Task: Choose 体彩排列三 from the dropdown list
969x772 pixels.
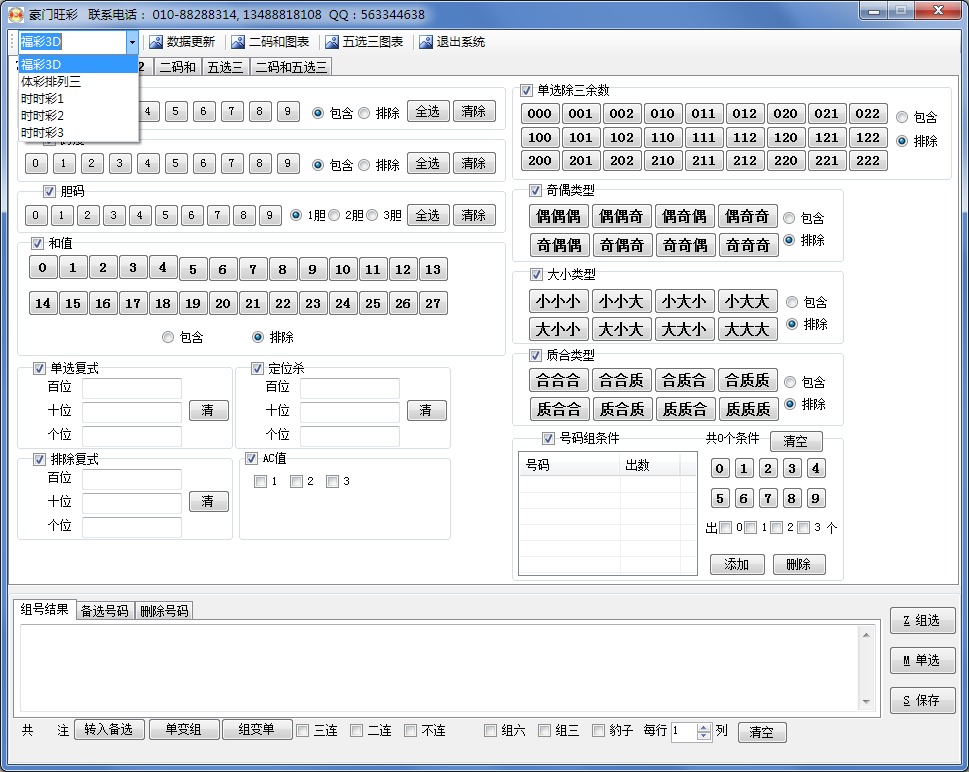Action: pos(51,81)
